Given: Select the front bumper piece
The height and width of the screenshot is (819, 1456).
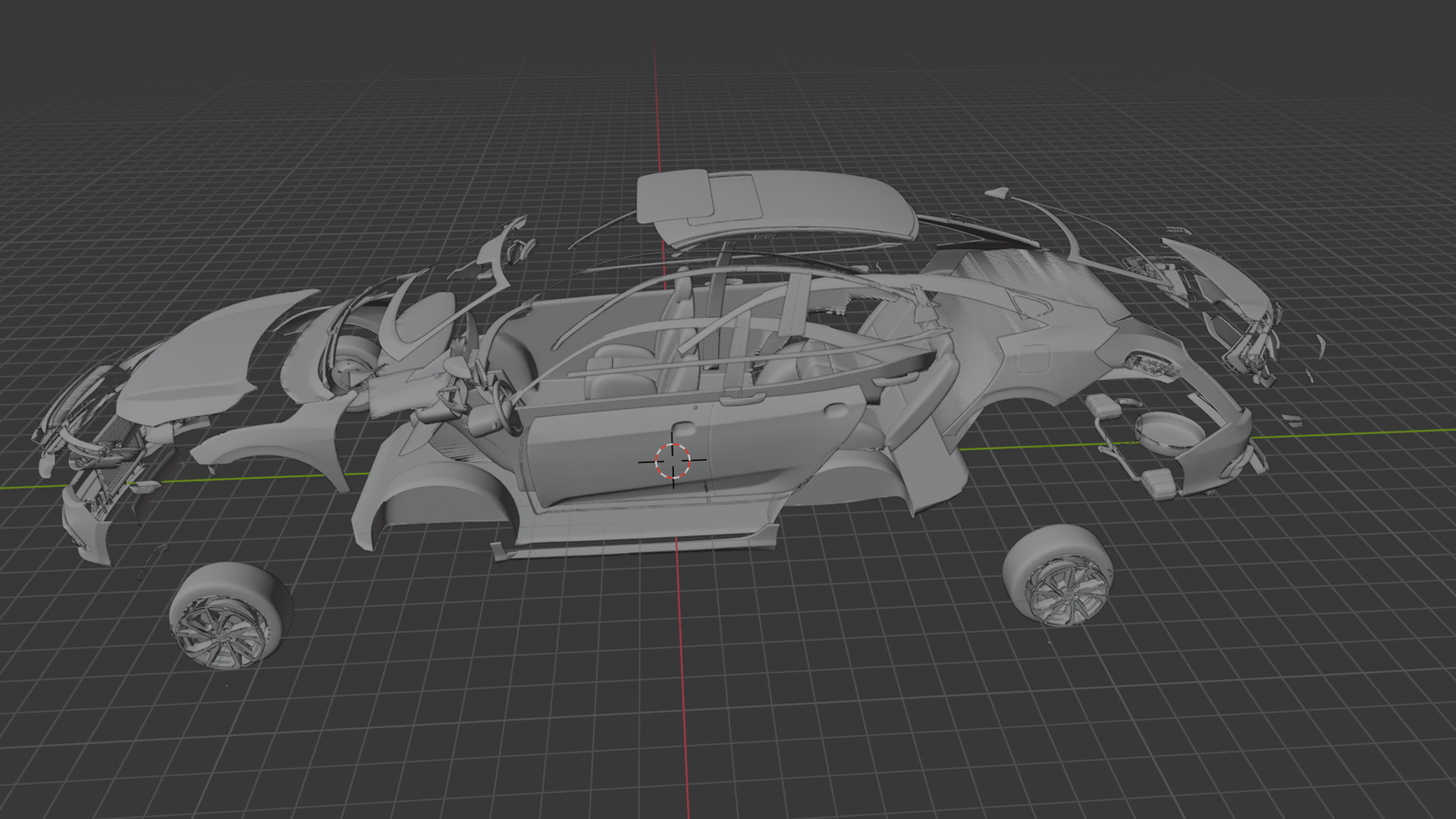Looking at the screenshot, I should tap(86, 529).
